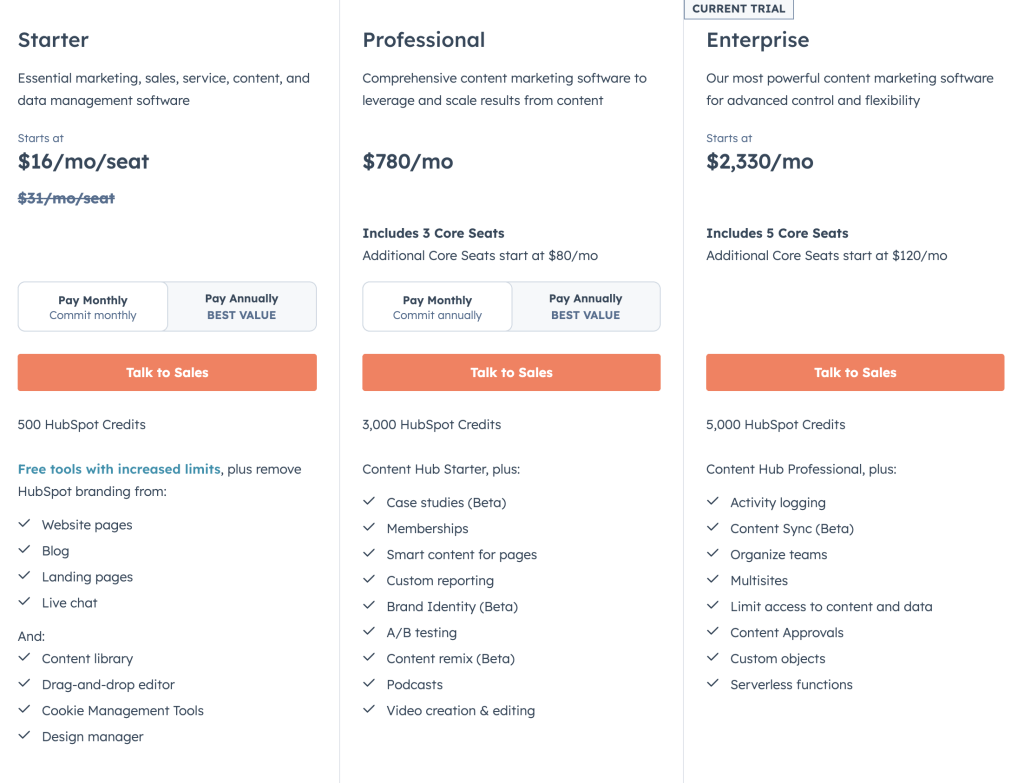1024x783 pixels.
Task: Click Talk to Sales for Enterprise plan
Action: pos(855,372)
